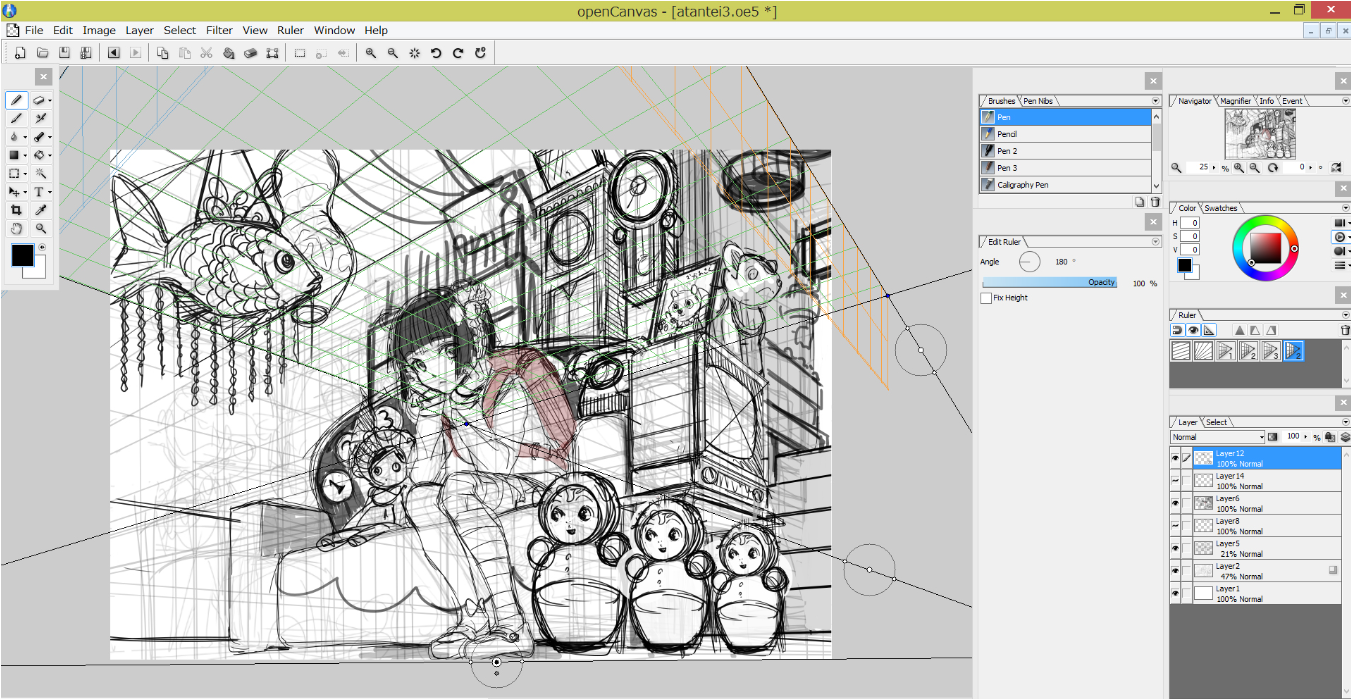Click the Save icon in the top toolbar

64,53
